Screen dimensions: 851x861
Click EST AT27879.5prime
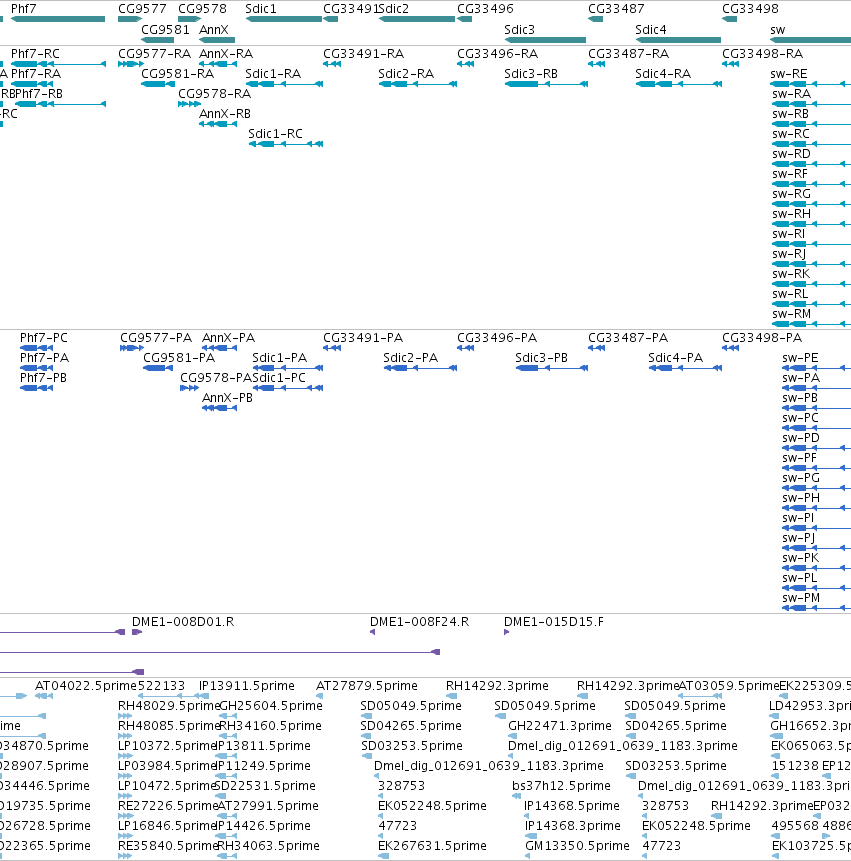click(x=320, y=696)
